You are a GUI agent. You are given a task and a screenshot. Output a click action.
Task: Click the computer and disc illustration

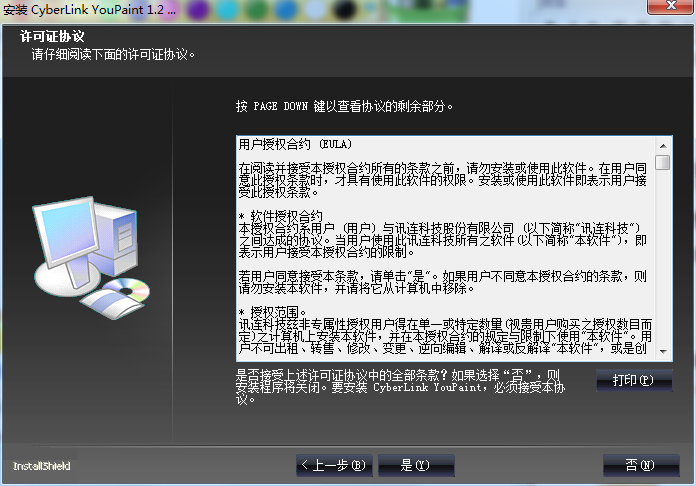point(91,257)
